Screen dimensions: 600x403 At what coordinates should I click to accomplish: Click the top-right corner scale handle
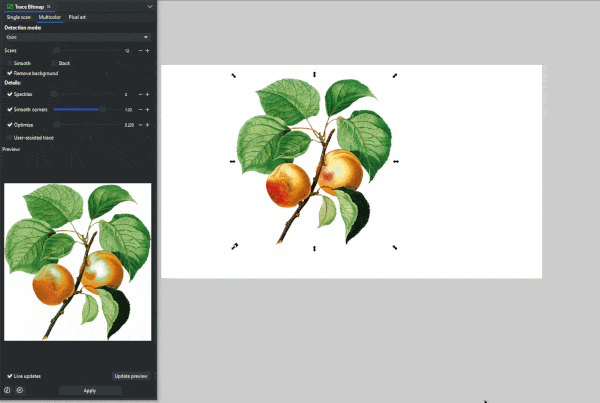click(395, 76)
